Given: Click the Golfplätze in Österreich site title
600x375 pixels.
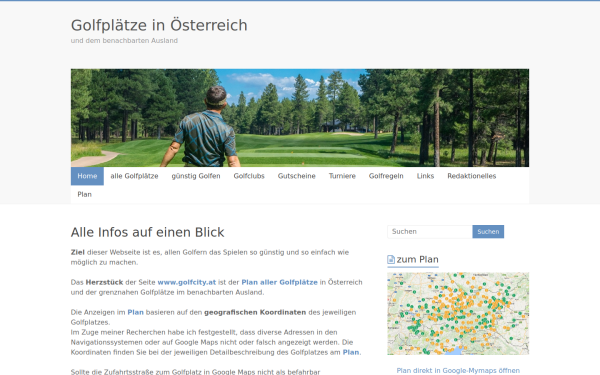Looking at the screenshot, I should point(159,25).
